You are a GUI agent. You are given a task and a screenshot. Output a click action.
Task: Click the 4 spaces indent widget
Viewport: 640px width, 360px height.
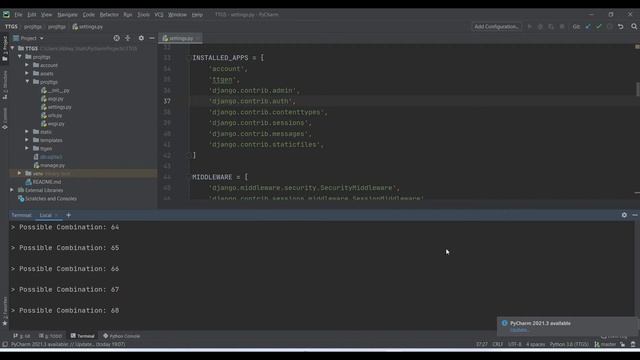coord(535,344)
